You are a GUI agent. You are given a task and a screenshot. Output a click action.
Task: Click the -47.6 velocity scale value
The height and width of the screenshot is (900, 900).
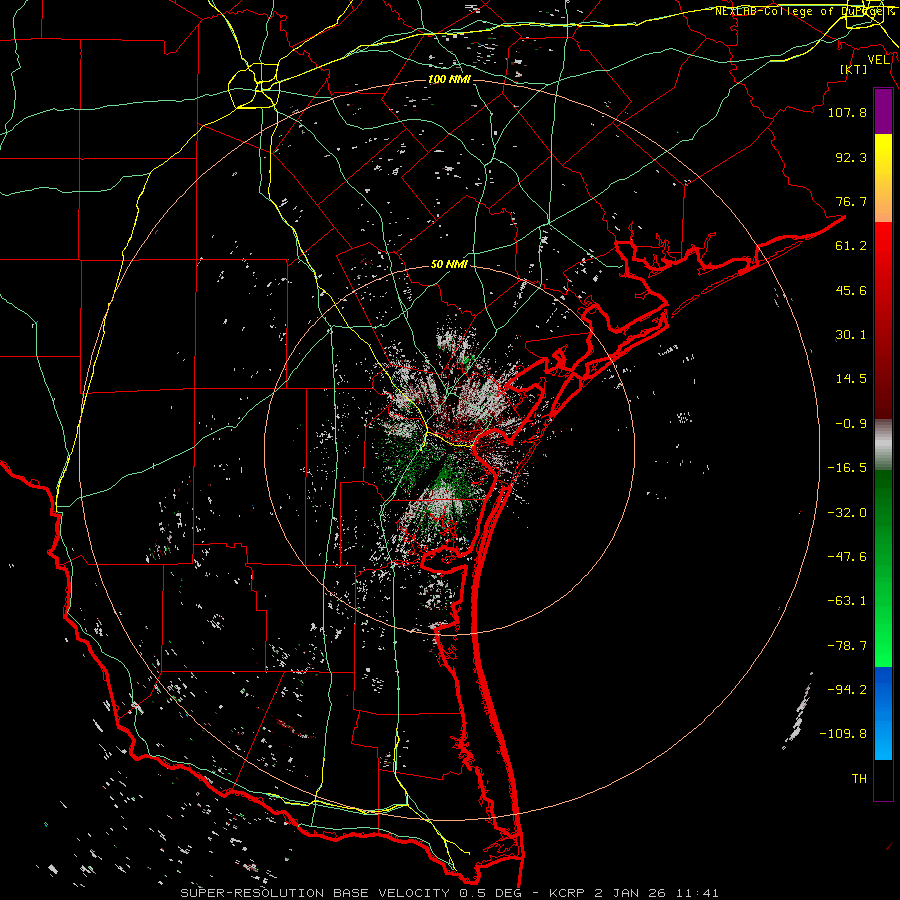coord(847,557)
